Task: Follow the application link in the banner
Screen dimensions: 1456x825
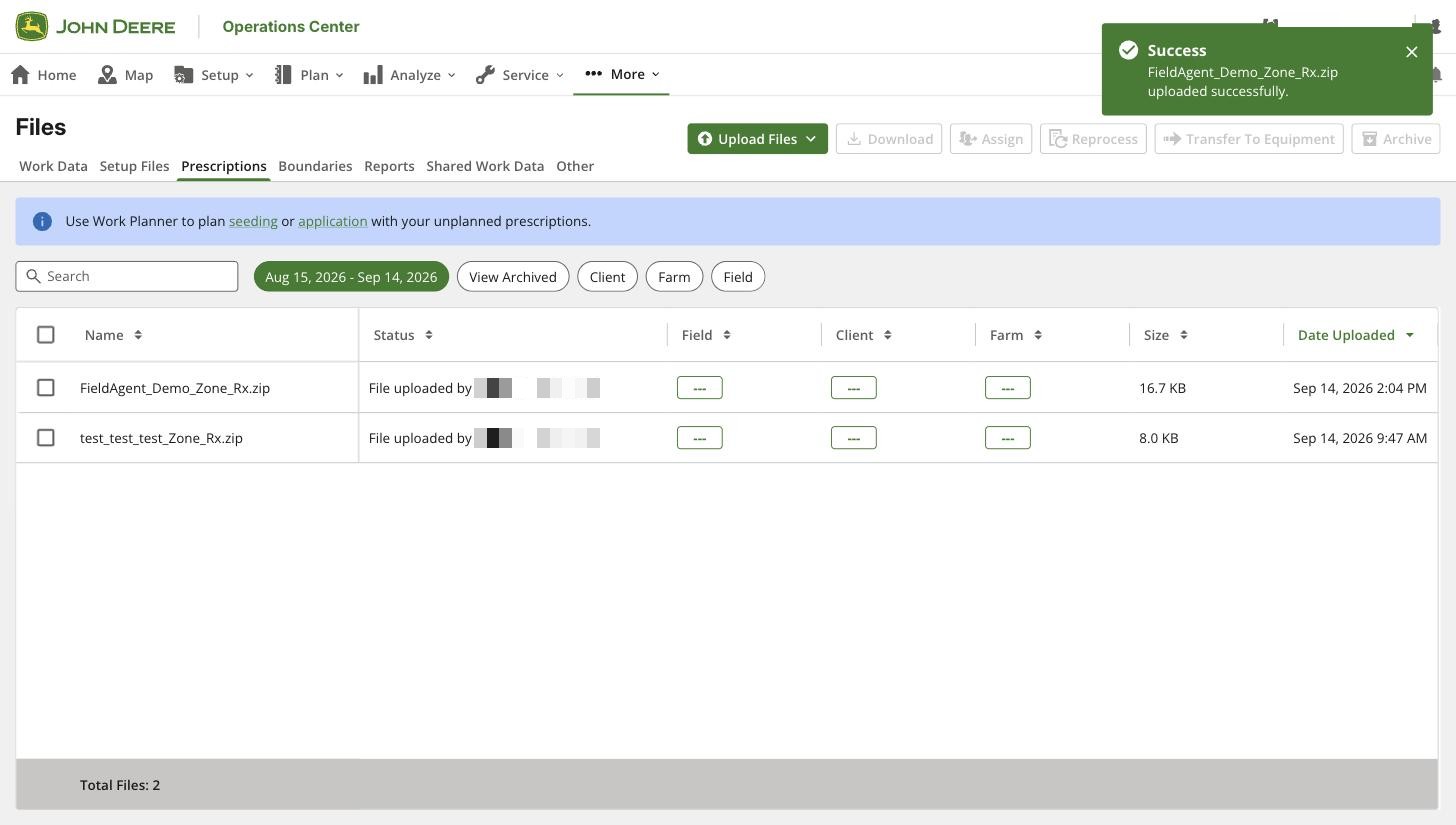Action: 333,221
